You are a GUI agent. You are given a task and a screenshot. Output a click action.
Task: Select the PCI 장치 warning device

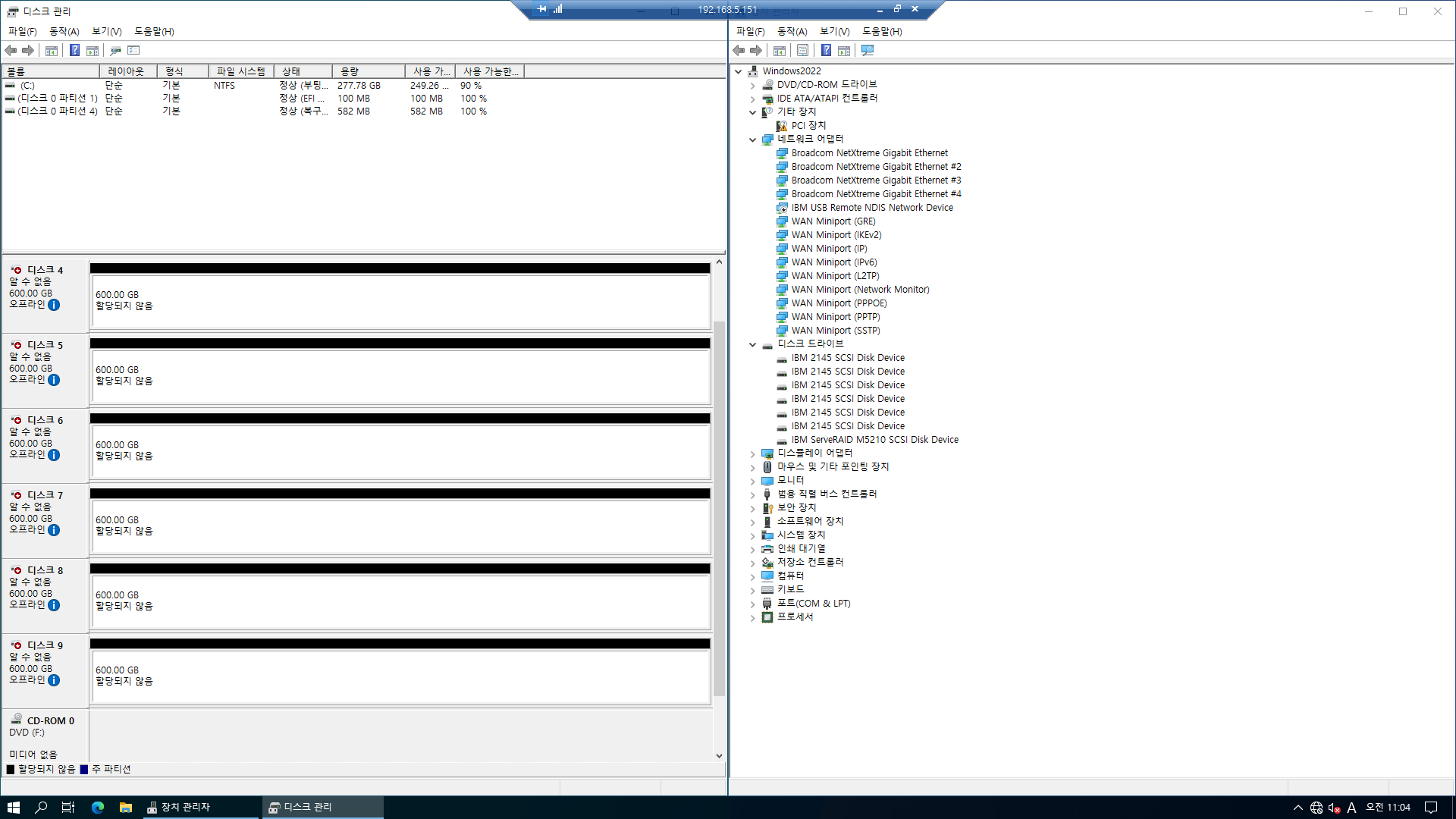pyautogui.click(x=808, y=125)
